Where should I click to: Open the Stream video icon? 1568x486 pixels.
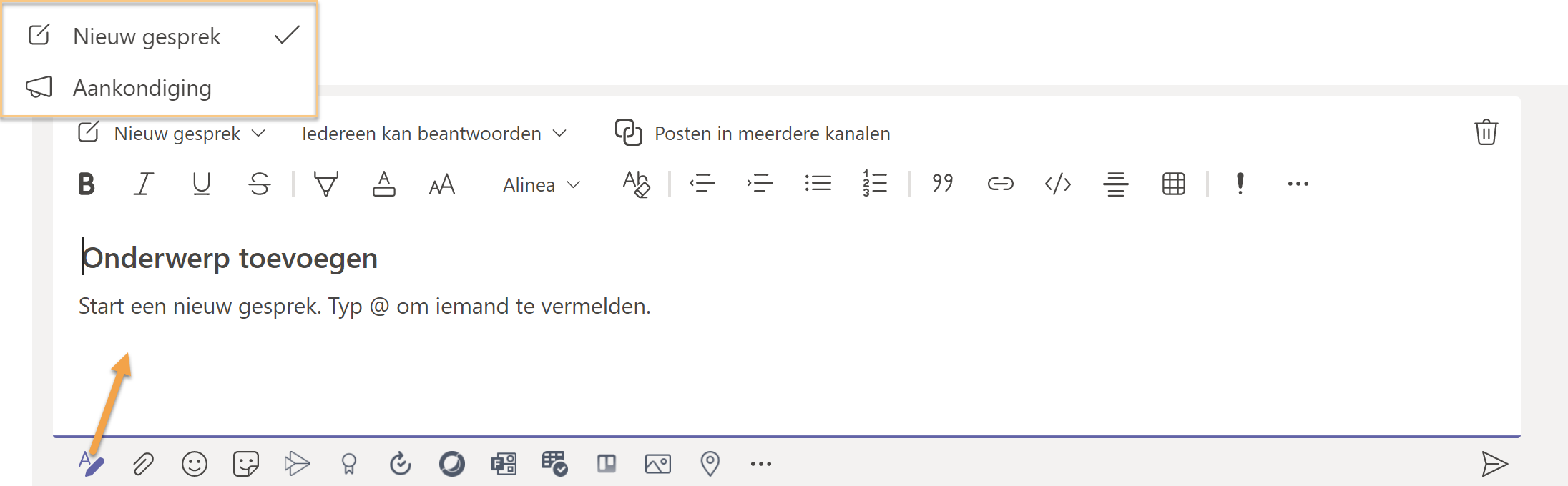pyautogui.click(x=297, y=464)
